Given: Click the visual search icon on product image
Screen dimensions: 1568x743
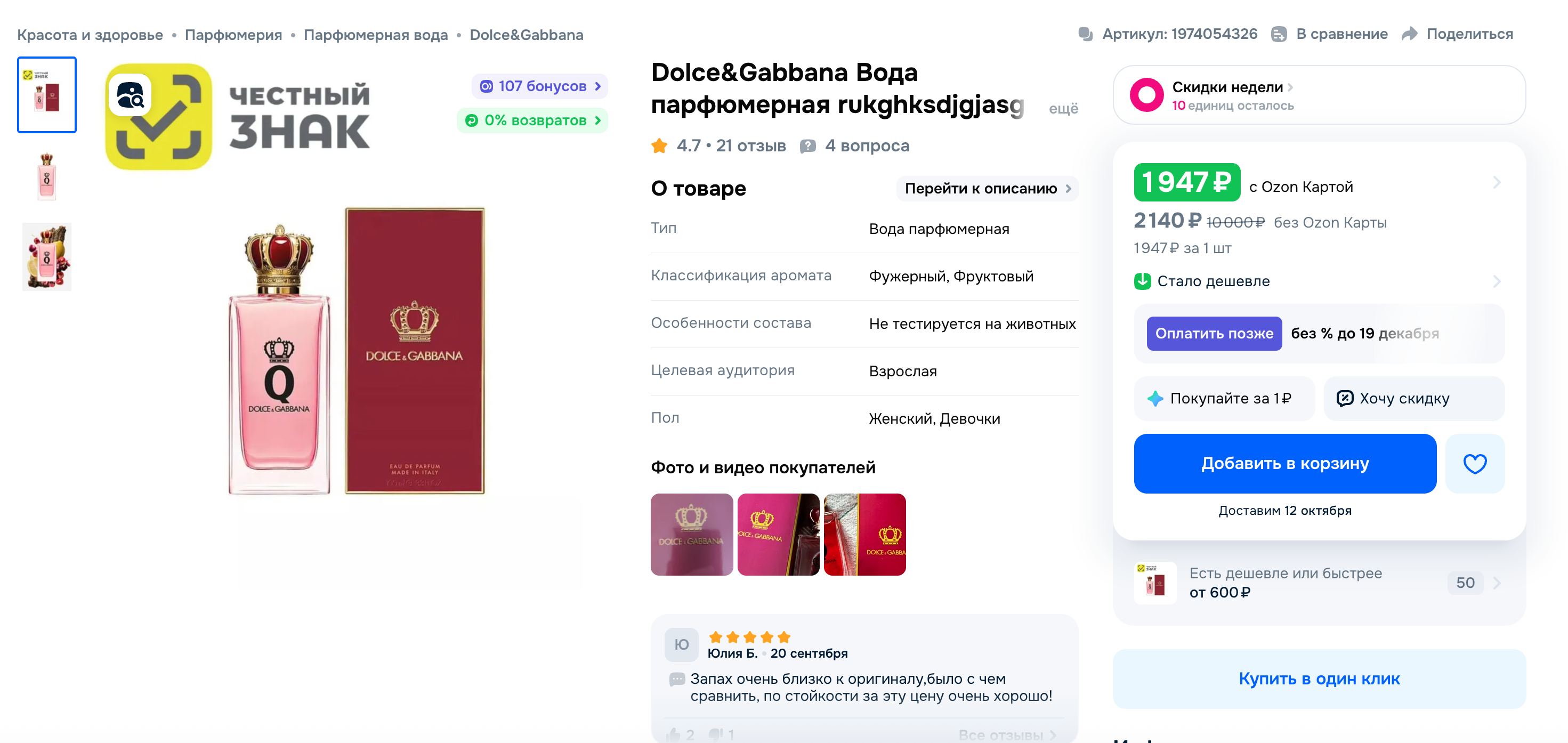Looking at the screenshot, I should (x=130, y=95).
